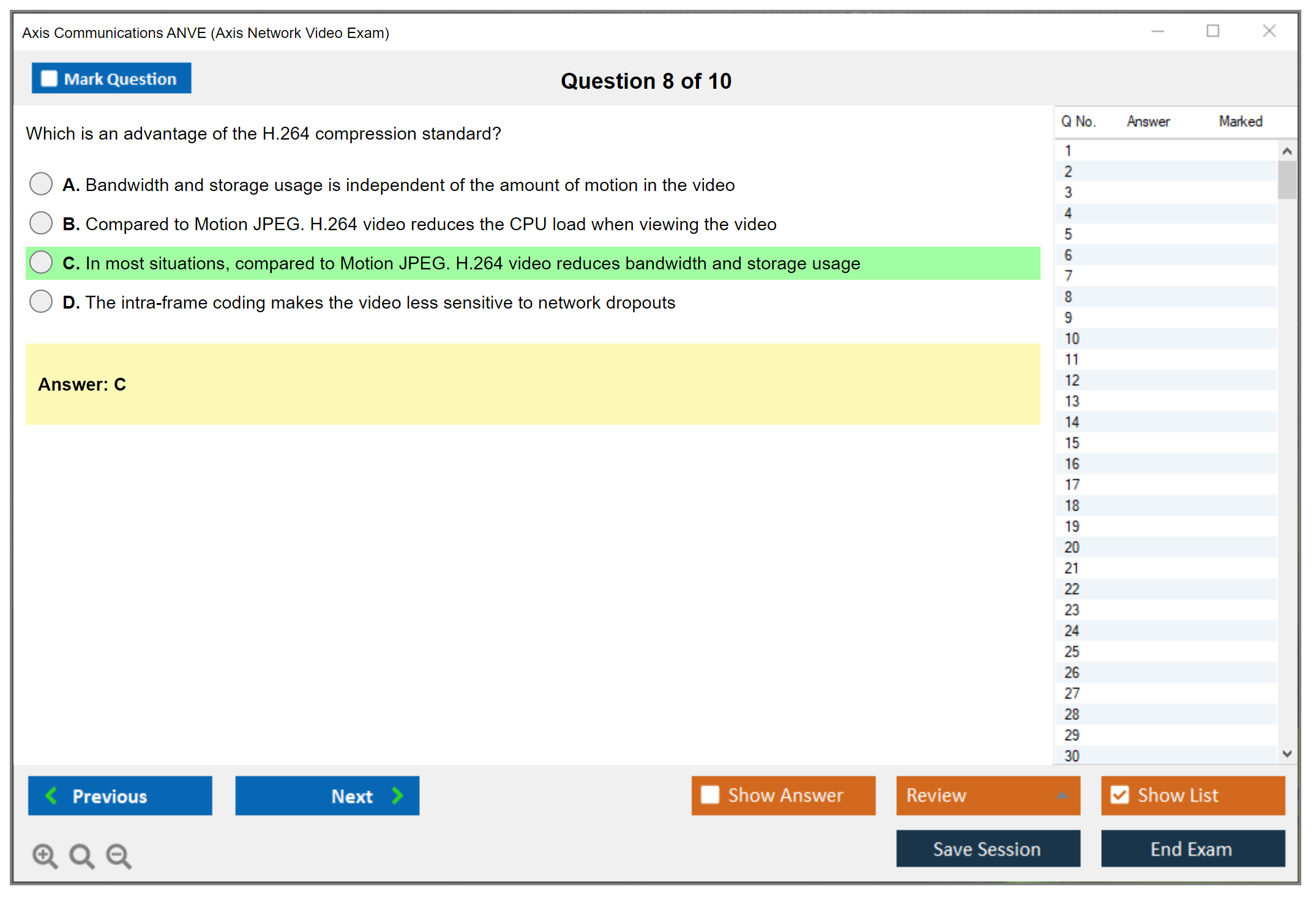Click the green right arrow on Next
This screenshot has height=900, width=1316.
[397, 795]
